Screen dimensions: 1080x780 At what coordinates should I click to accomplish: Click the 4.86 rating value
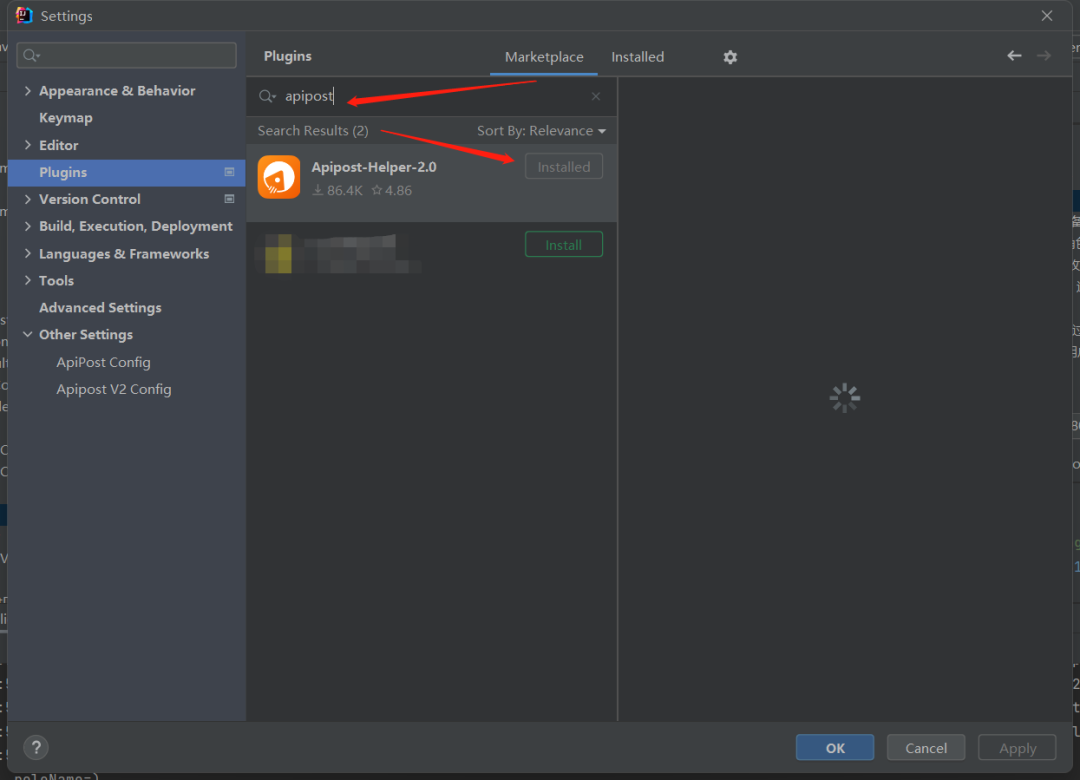(x=392, y=191)
